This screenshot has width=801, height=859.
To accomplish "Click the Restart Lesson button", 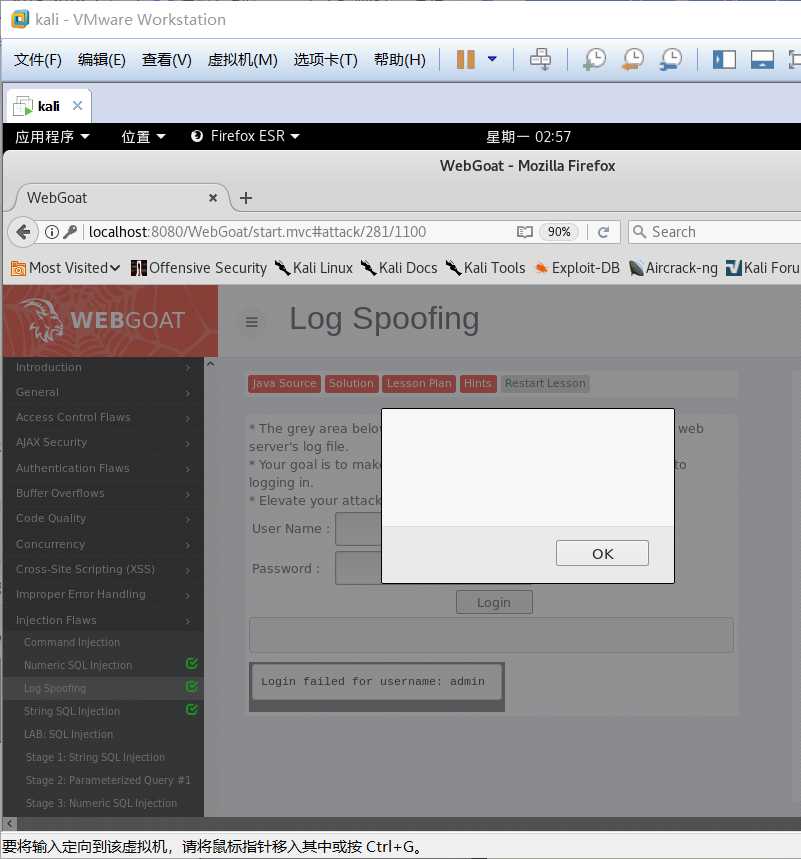I will pyautogui.click(x=545, y=383).
